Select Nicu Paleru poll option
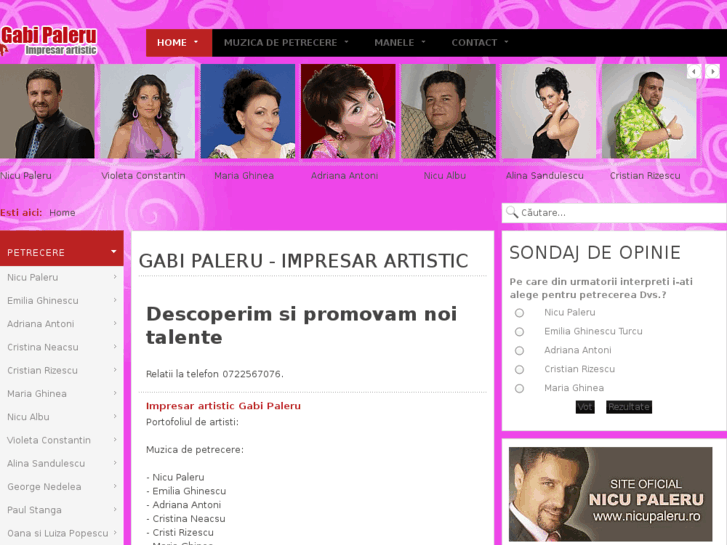The width and height of the screenshot is (727, 545). [x=519, y=313]
